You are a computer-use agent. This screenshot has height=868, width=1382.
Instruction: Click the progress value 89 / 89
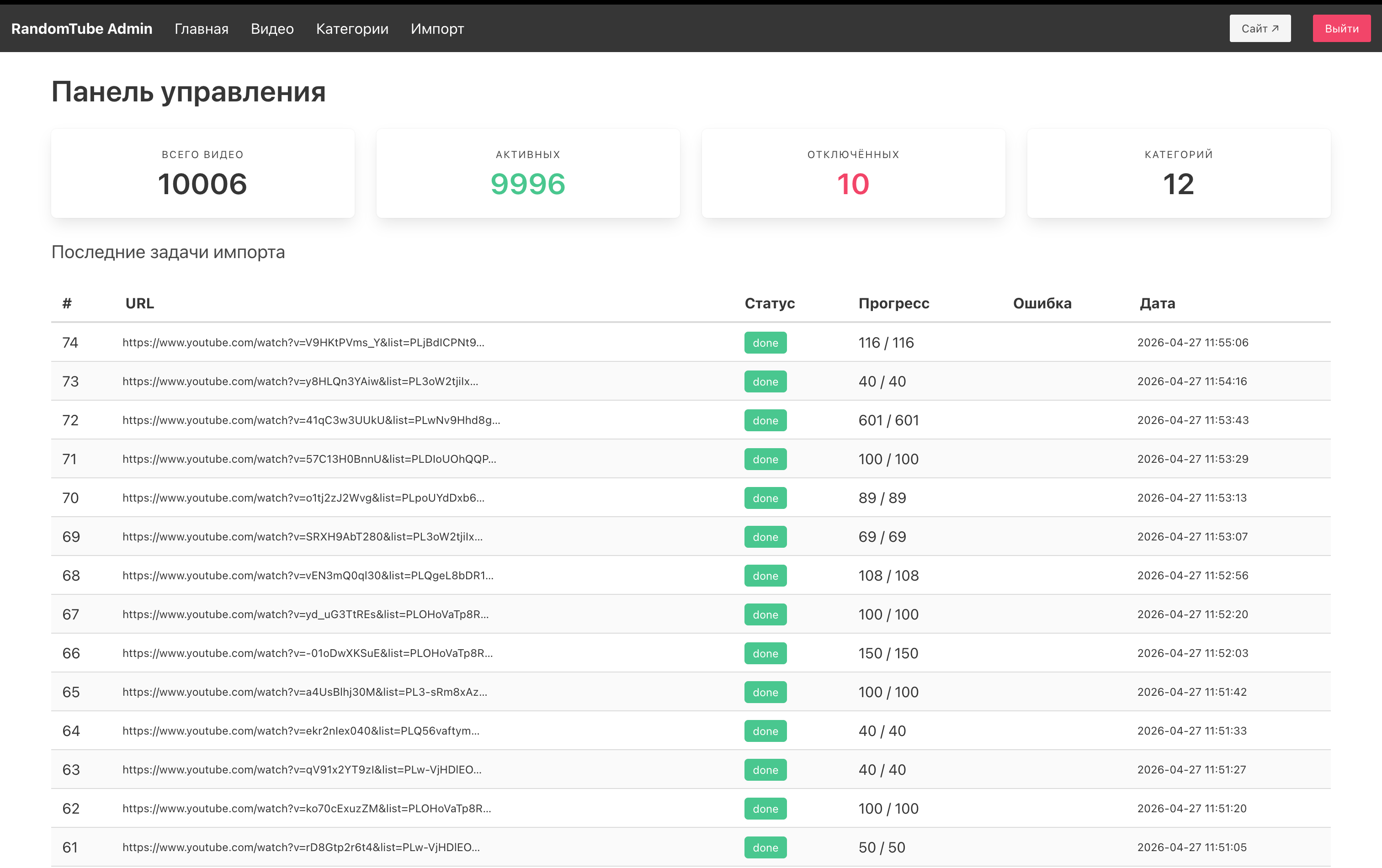point(882,498)
